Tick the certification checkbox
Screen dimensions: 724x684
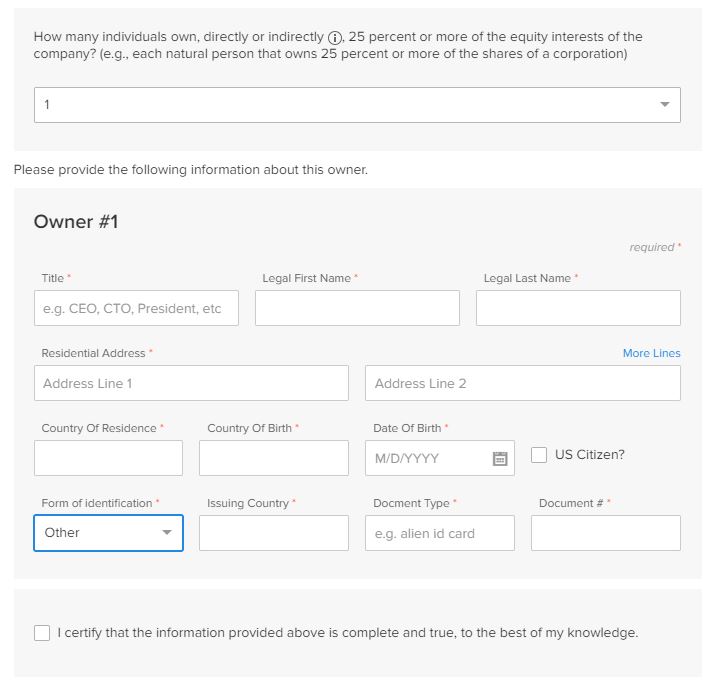pyautogui.click(x=42, y=633)
